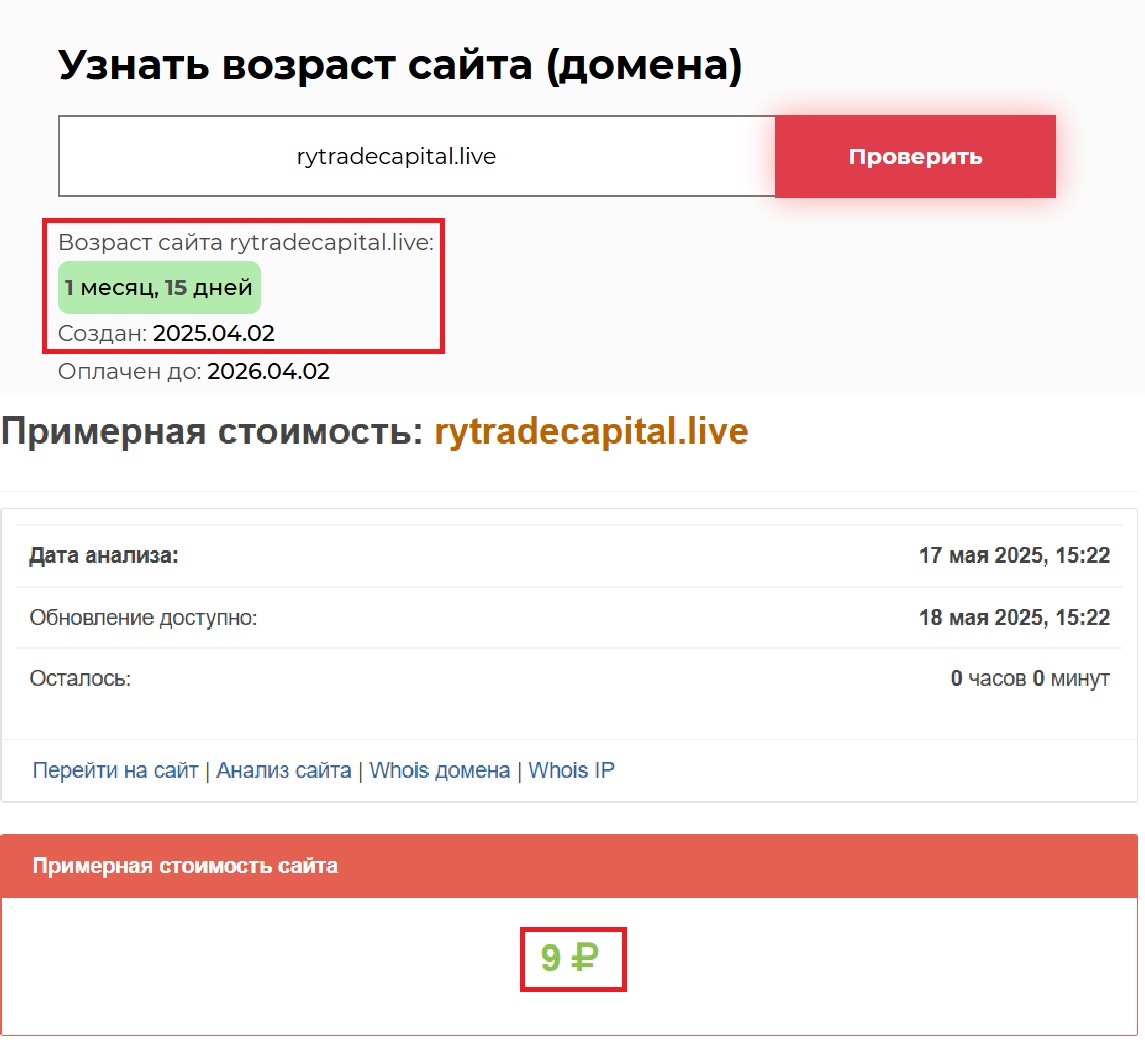The height and width of the screenshot is (1051, 1145).
Task: Open the "Анализ сайта" link
Action: pyautogui.click(x=283, y=771)
